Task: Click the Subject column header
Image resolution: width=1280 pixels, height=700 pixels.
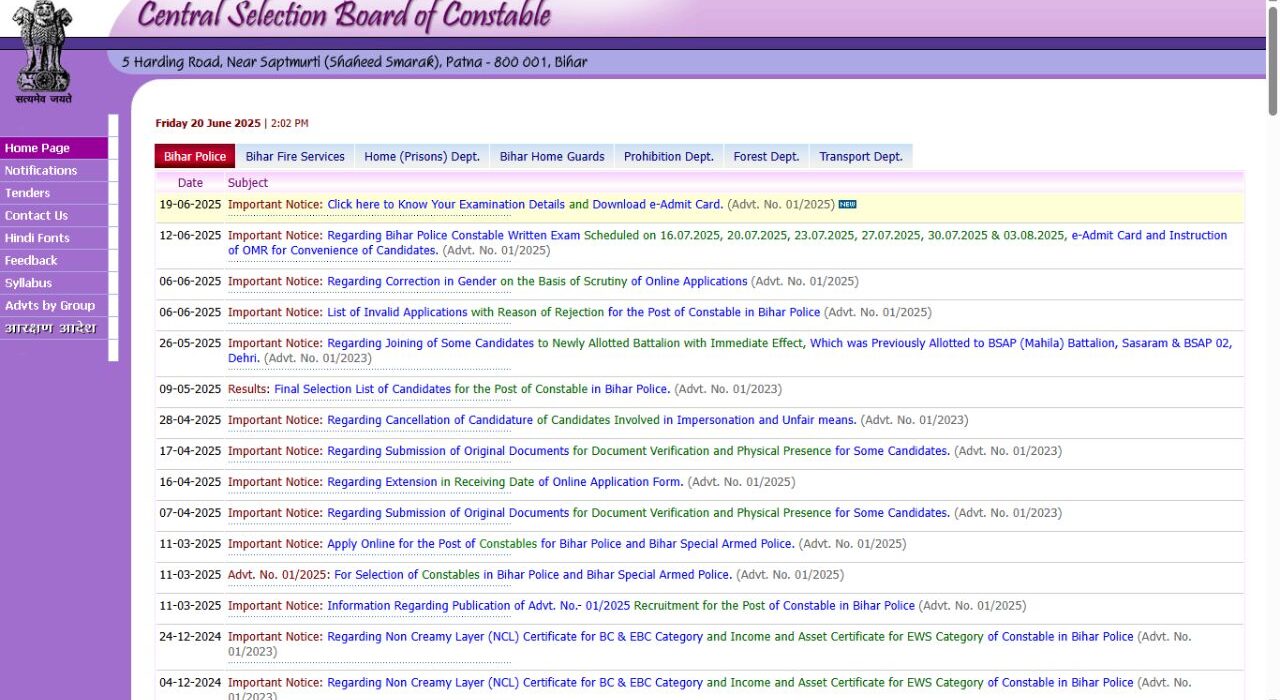Action: click(x=248, y=183)
